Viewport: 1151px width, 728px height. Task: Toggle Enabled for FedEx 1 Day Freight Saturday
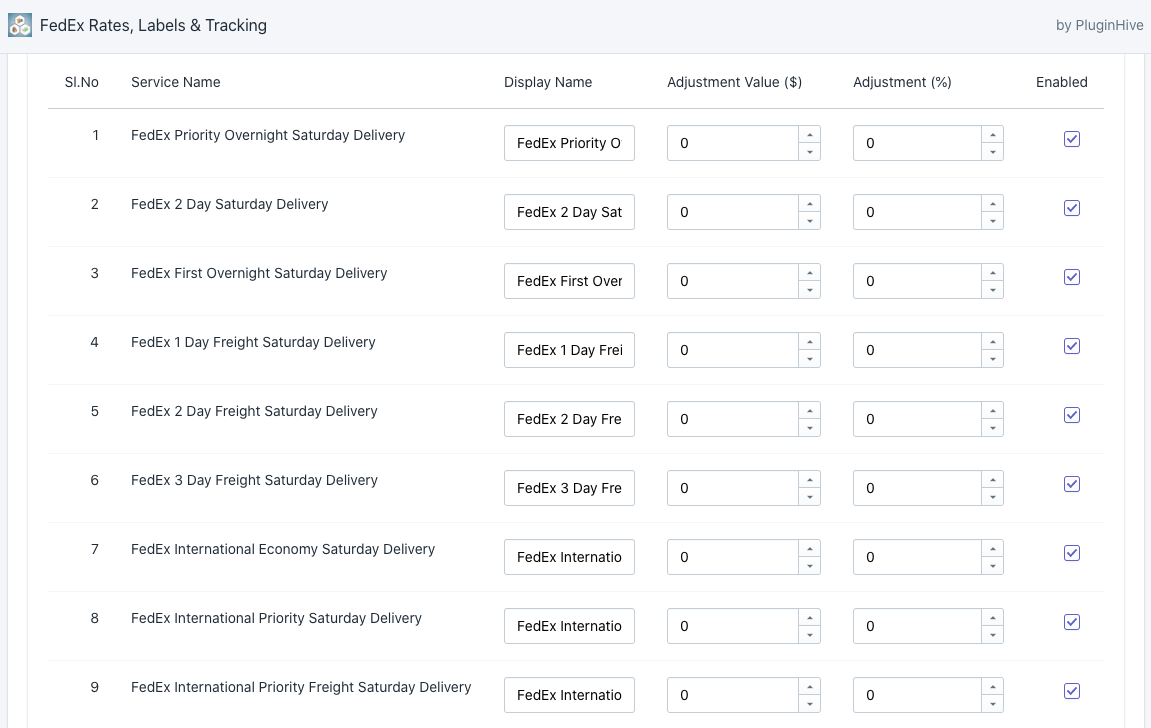1072,346
